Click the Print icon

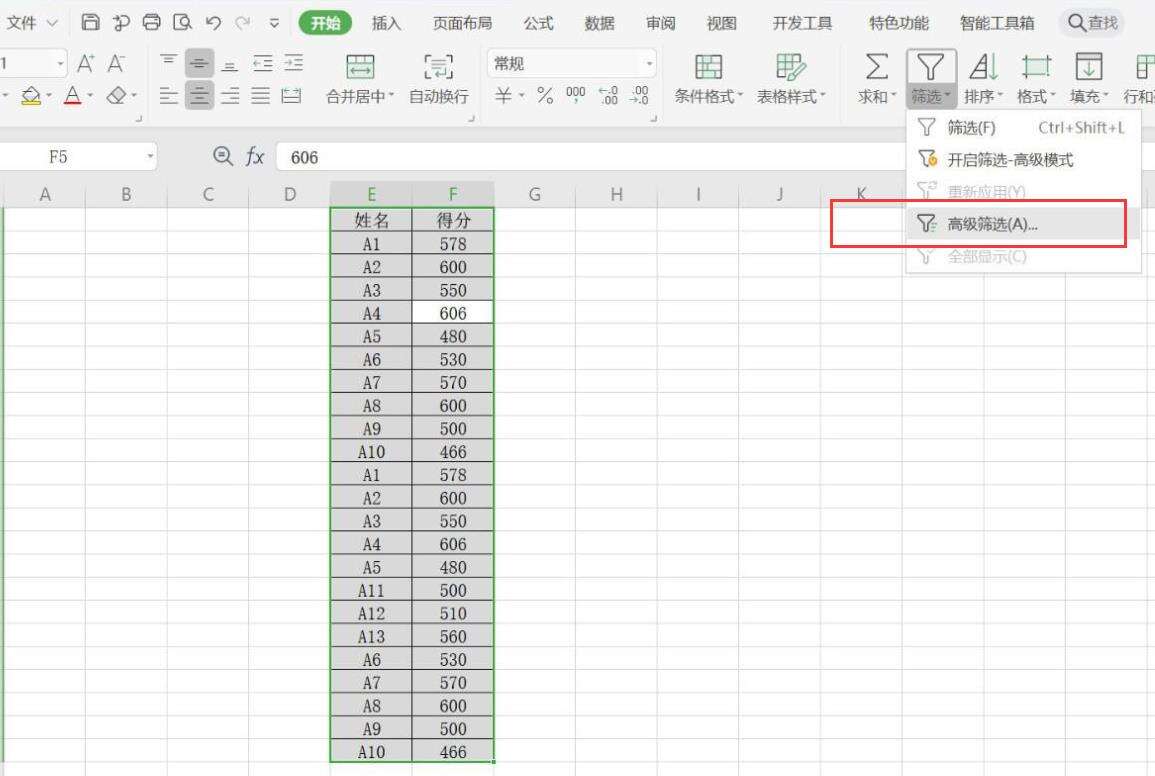point(151,22)
